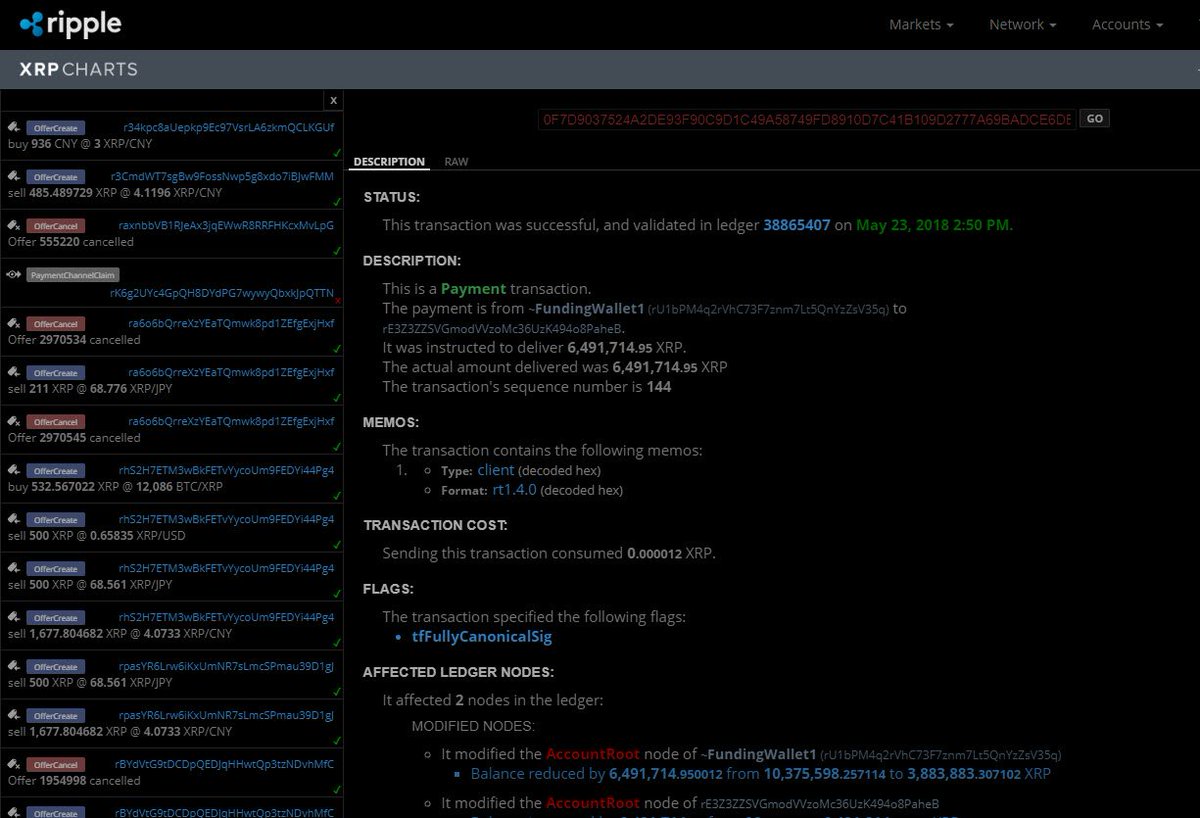
Task: Click the tag icon beside the 'sell 211 XRP' offer
Action: tap(14, 372)
